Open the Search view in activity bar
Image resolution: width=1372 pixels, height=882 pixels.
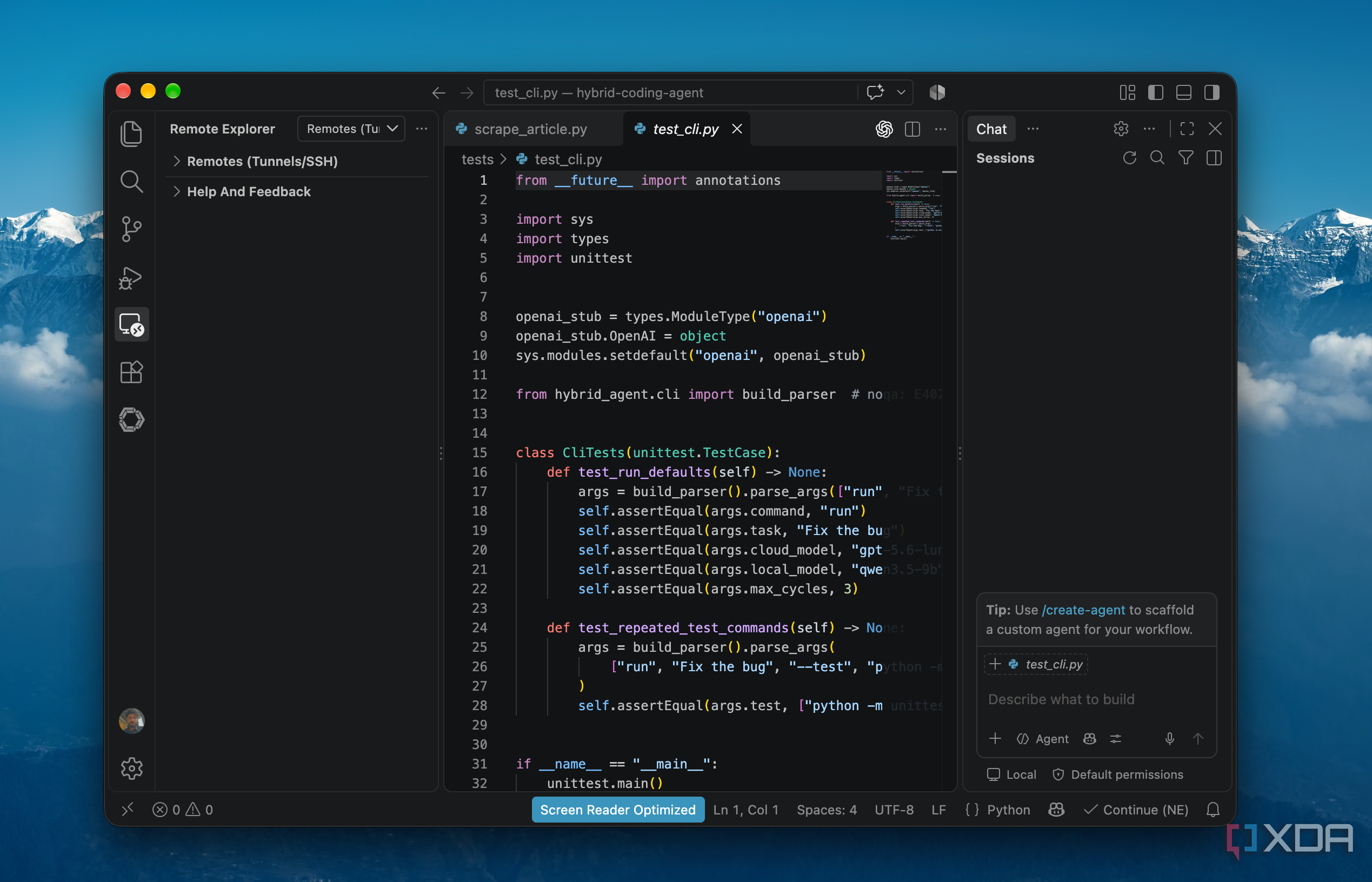(x=131, y=182)
